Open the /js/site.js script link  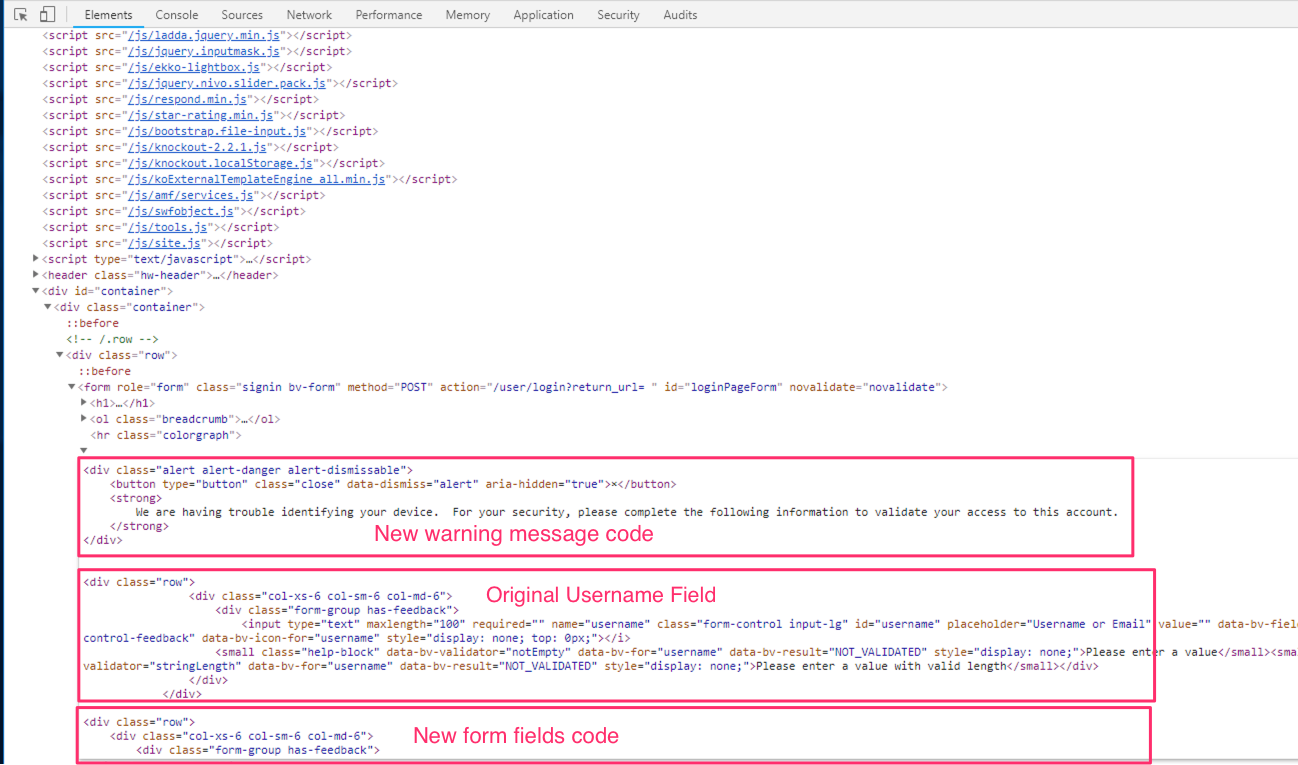[164, 243]
